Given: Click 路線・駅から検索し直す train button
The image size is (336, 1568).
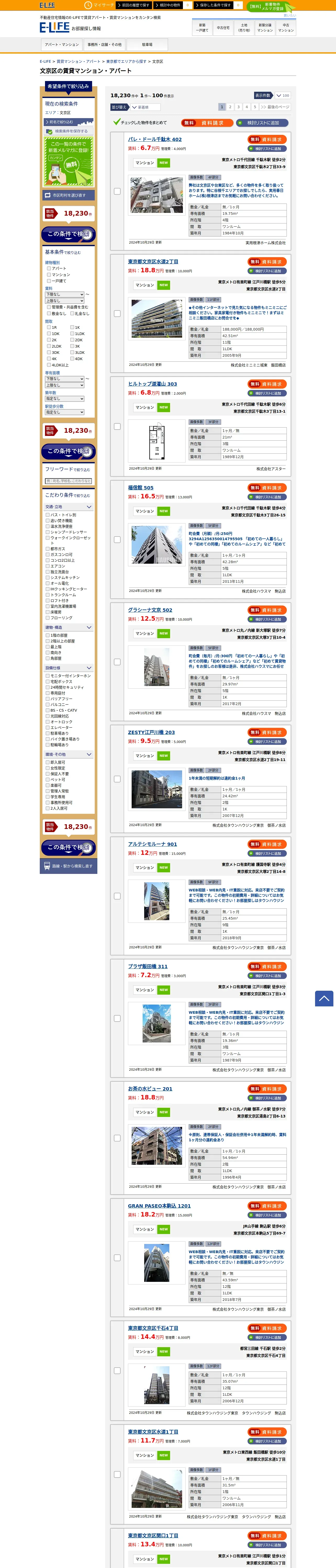Looking at the screenshot, I should [68, 866].
